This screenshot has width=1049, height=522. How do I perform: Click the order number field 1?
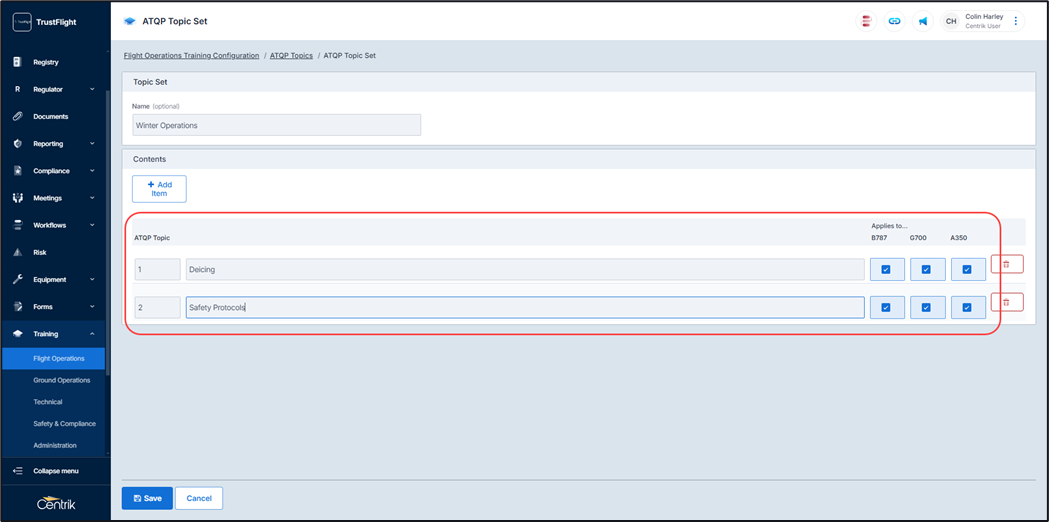click(x=157, y=270)
